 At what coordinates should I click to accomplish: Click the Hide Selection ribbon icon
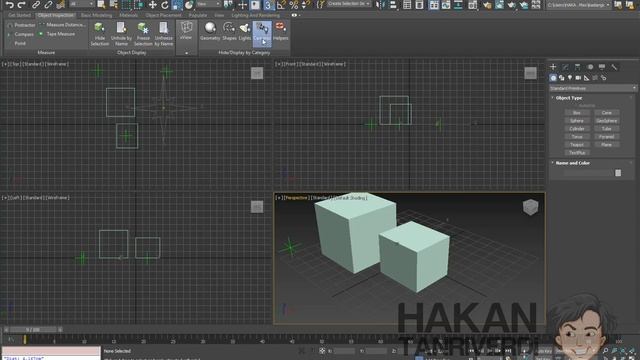pyautogui.click(x=100, y=34)
